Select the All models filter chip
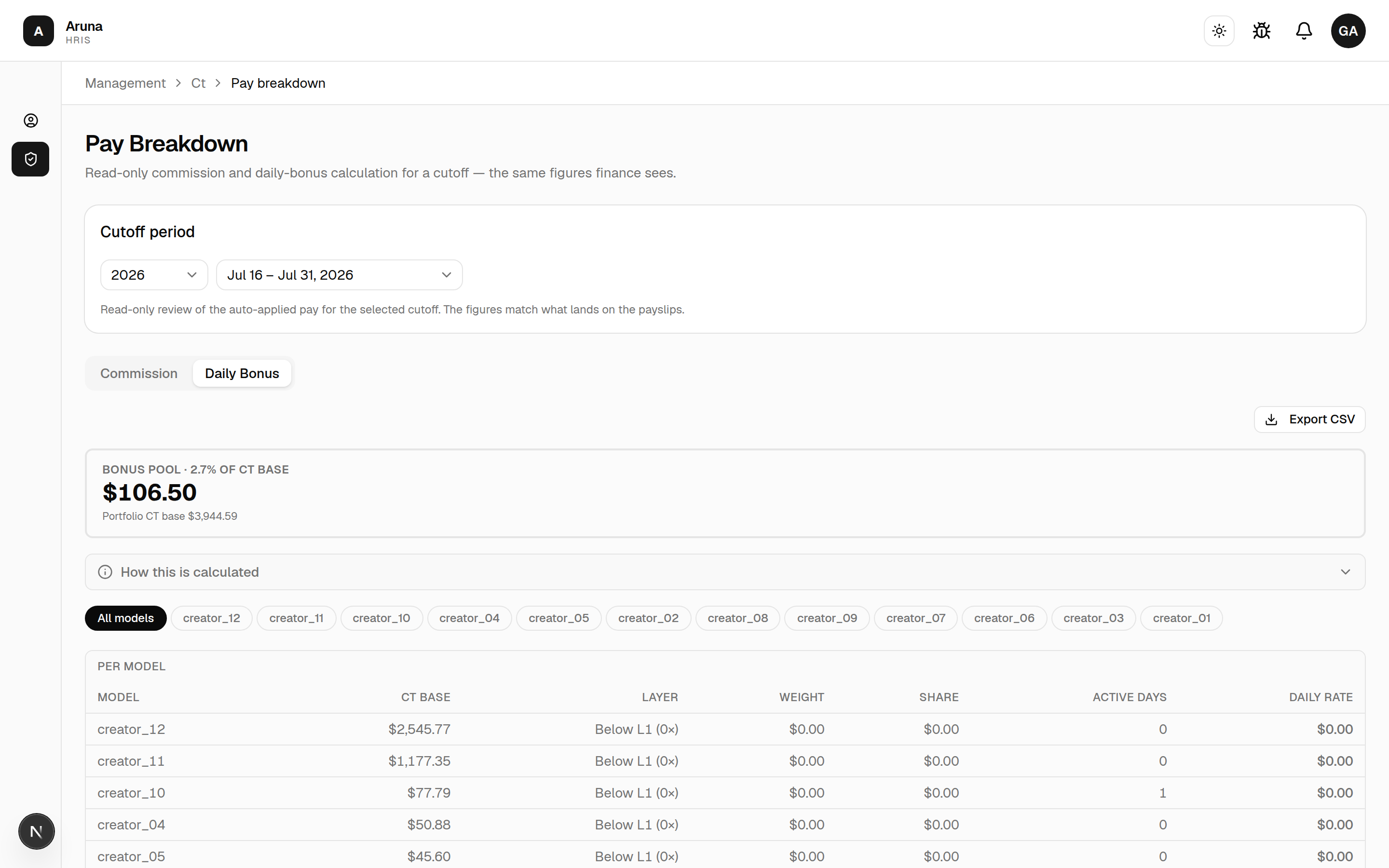The image size is (1389, 868). tap(126, 618)
